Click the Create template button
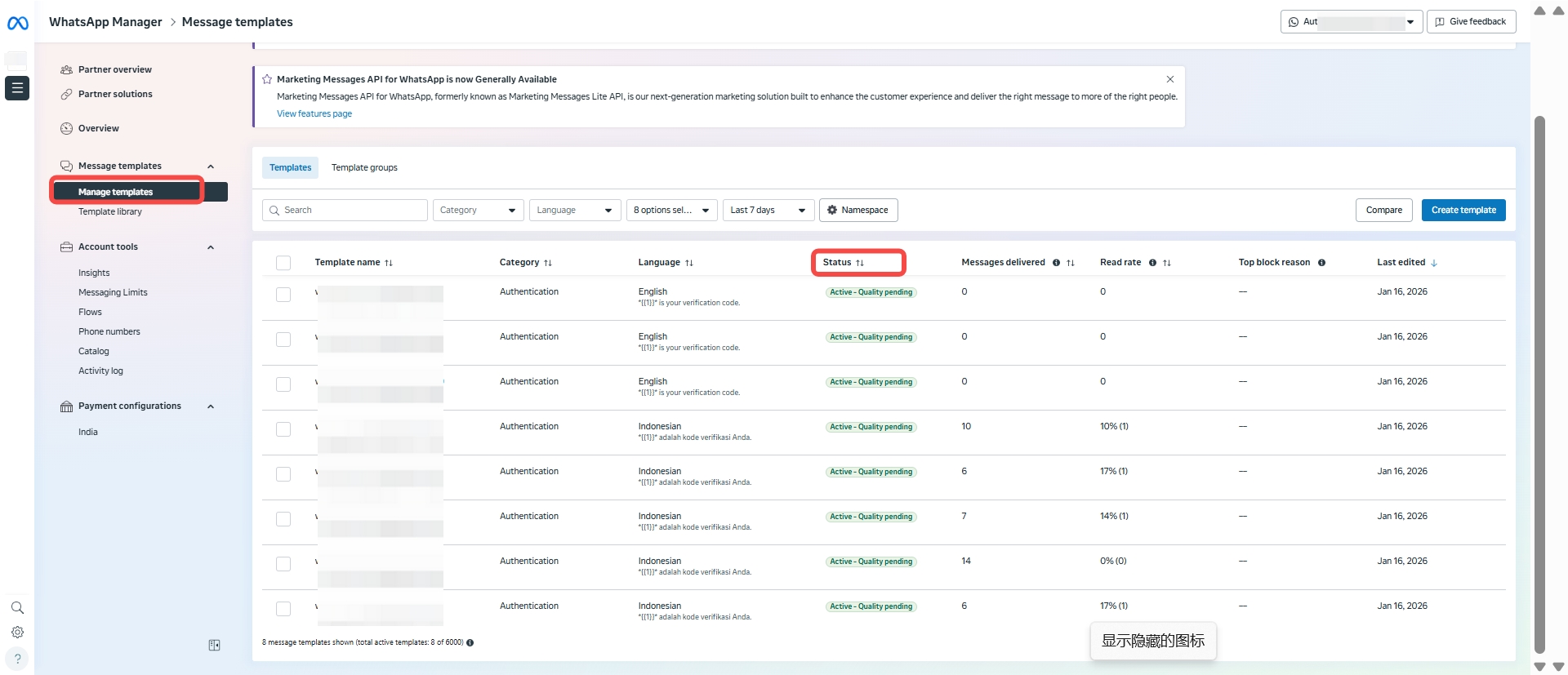 click(x=1463, y=211)
